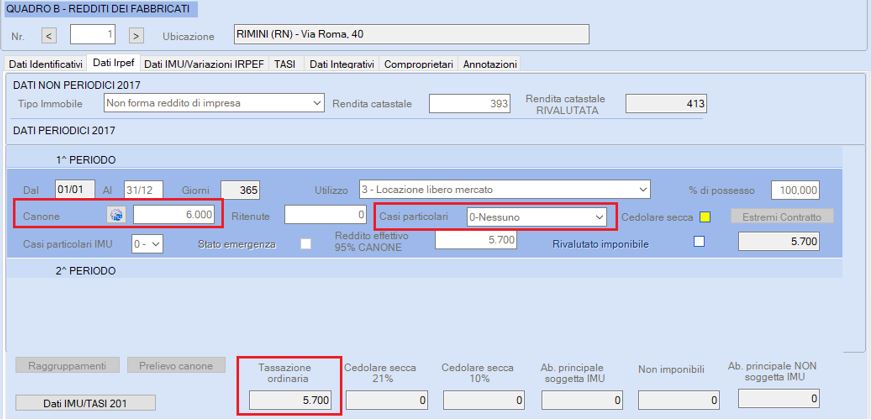
Task: Switch to the Annotazioni tab
Action: click(x=490, y=64)
